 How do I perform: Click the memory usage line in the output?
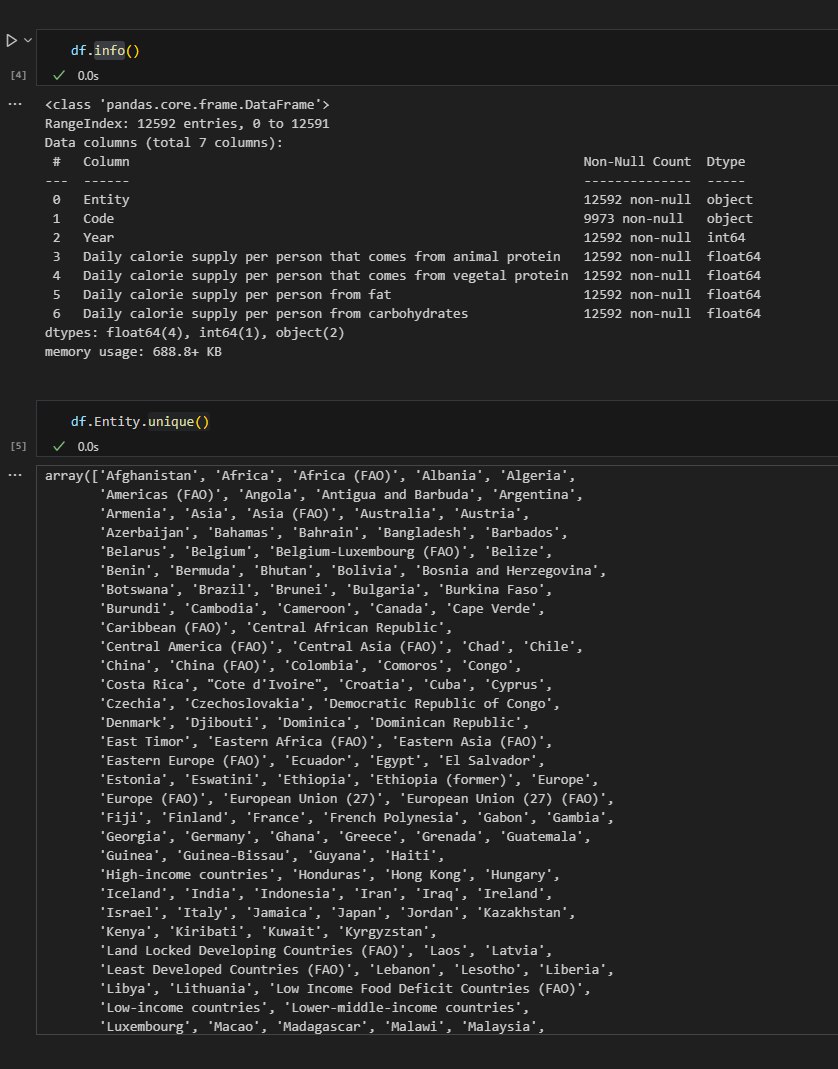click(132, 352)
